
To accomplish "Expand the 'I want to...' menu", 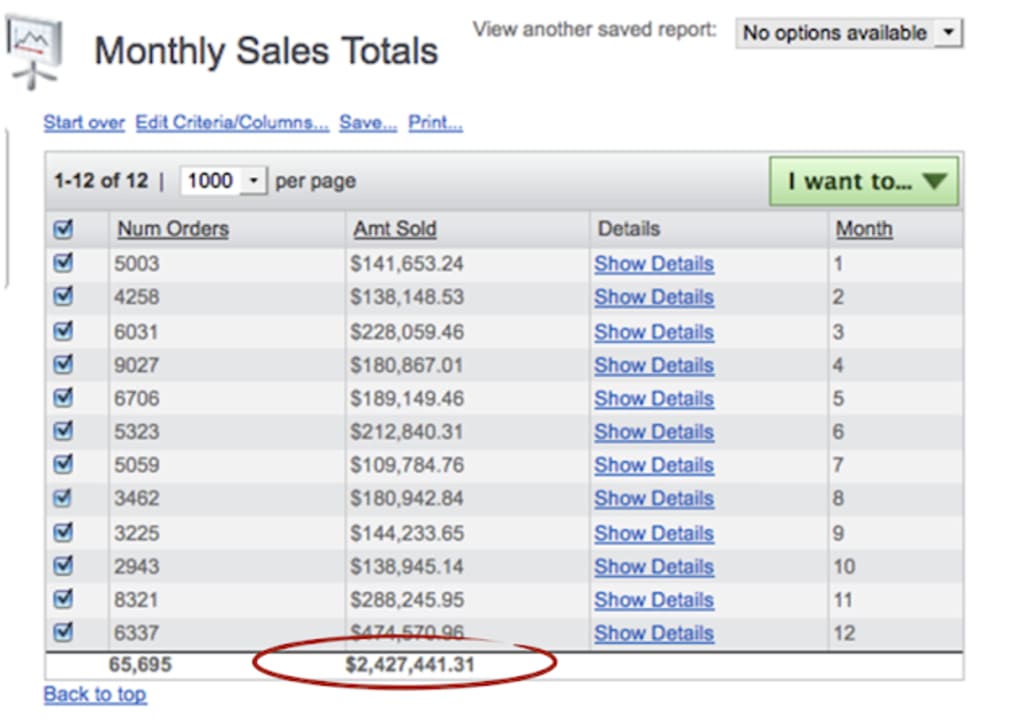I will [864, 181].
